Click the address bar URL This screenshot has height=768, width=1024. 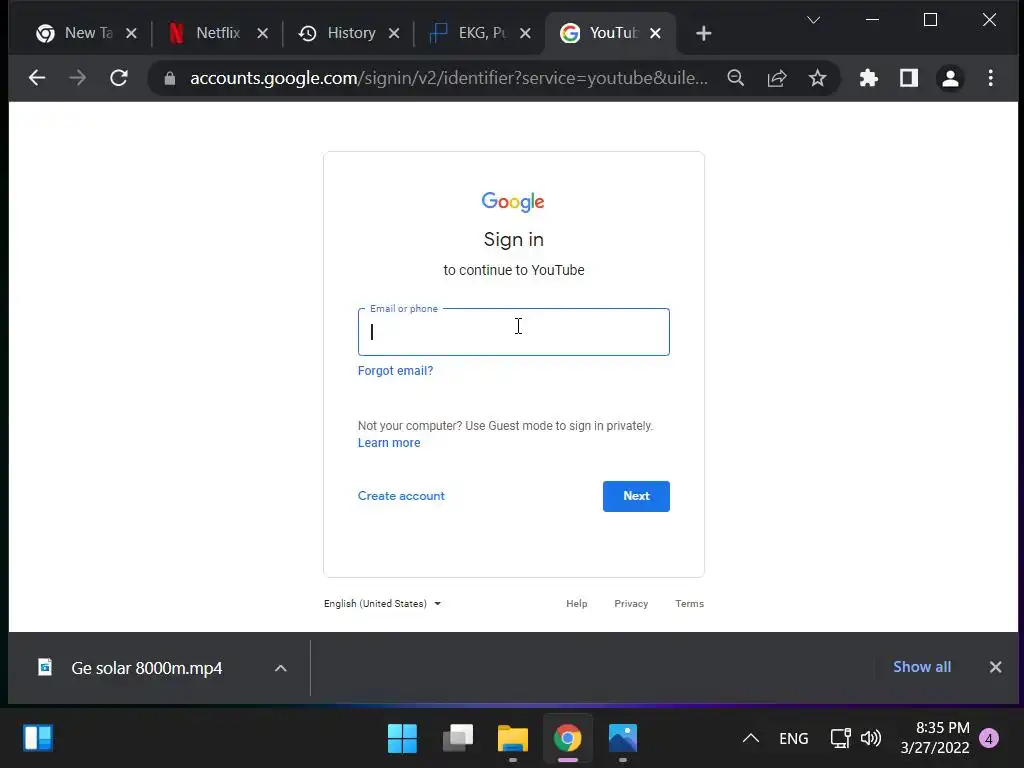pyautogui.click(x=449, y=78)
